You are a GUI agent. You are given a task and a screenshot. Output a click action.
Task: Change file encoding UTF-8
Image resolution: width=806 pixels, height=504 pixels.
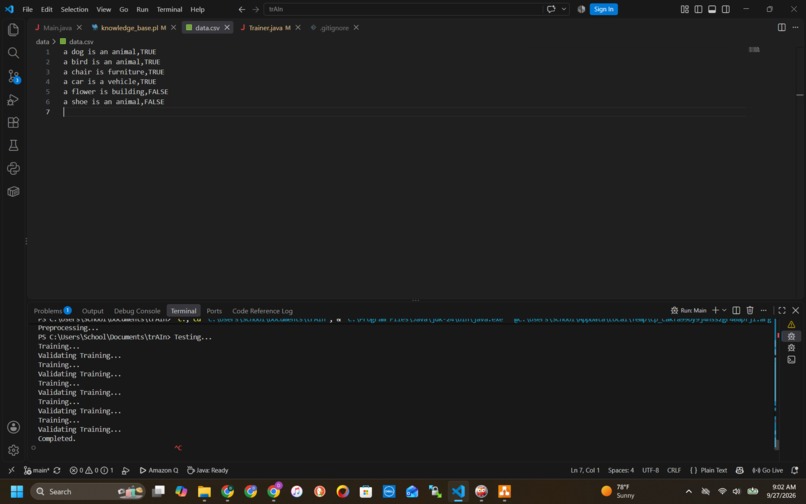tap(650, 470)
